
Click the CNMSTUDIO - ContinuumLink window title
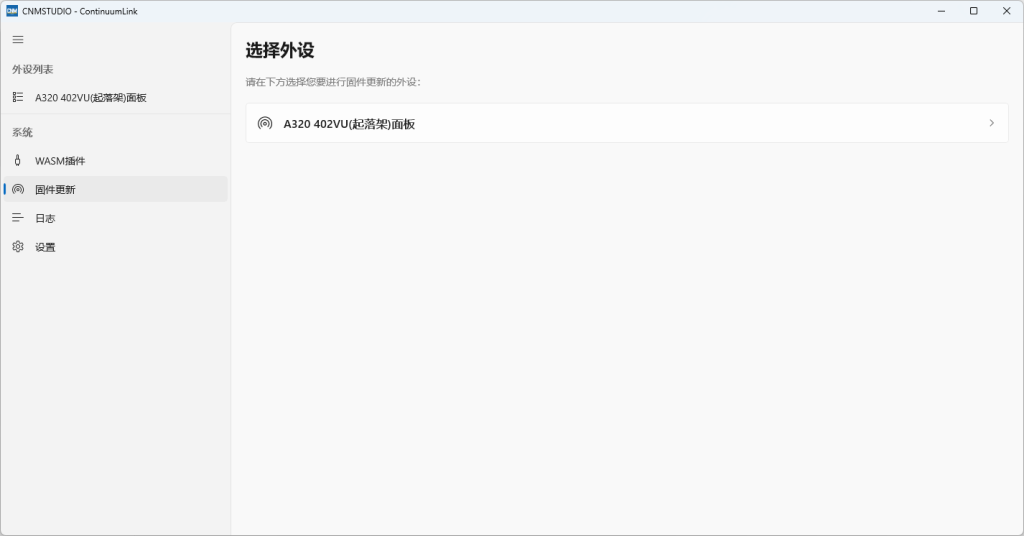[x=80, y=11]
